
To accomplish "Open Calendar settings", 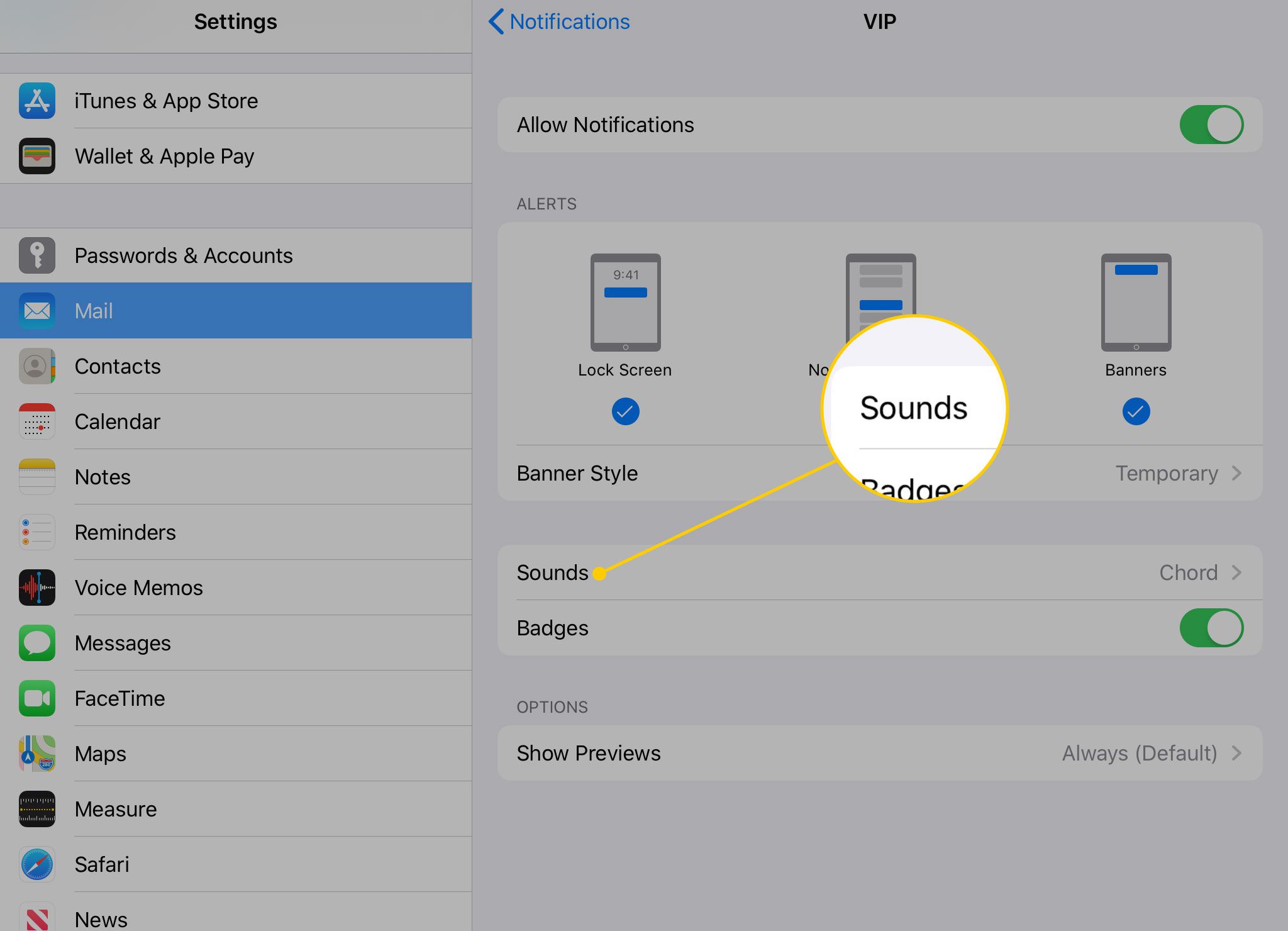I will 234,421.
